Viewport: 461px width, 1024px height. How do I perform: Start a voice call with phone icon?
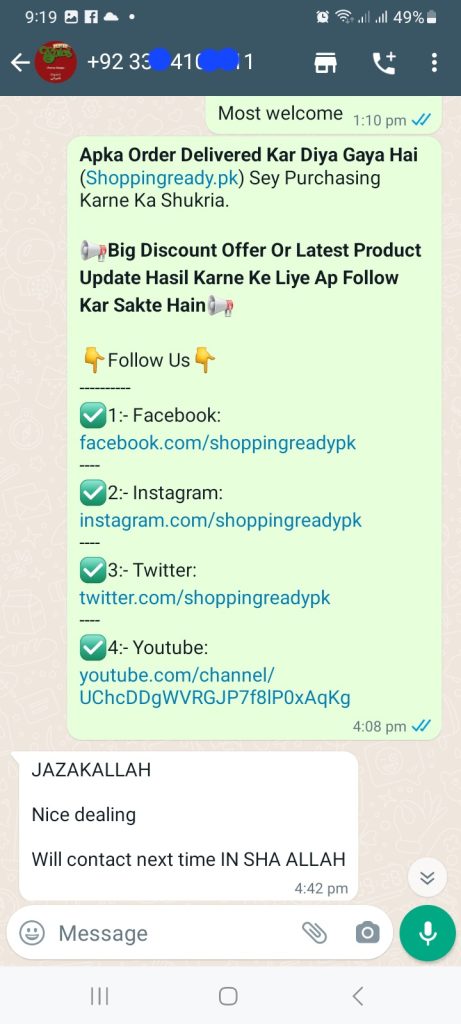384,62
